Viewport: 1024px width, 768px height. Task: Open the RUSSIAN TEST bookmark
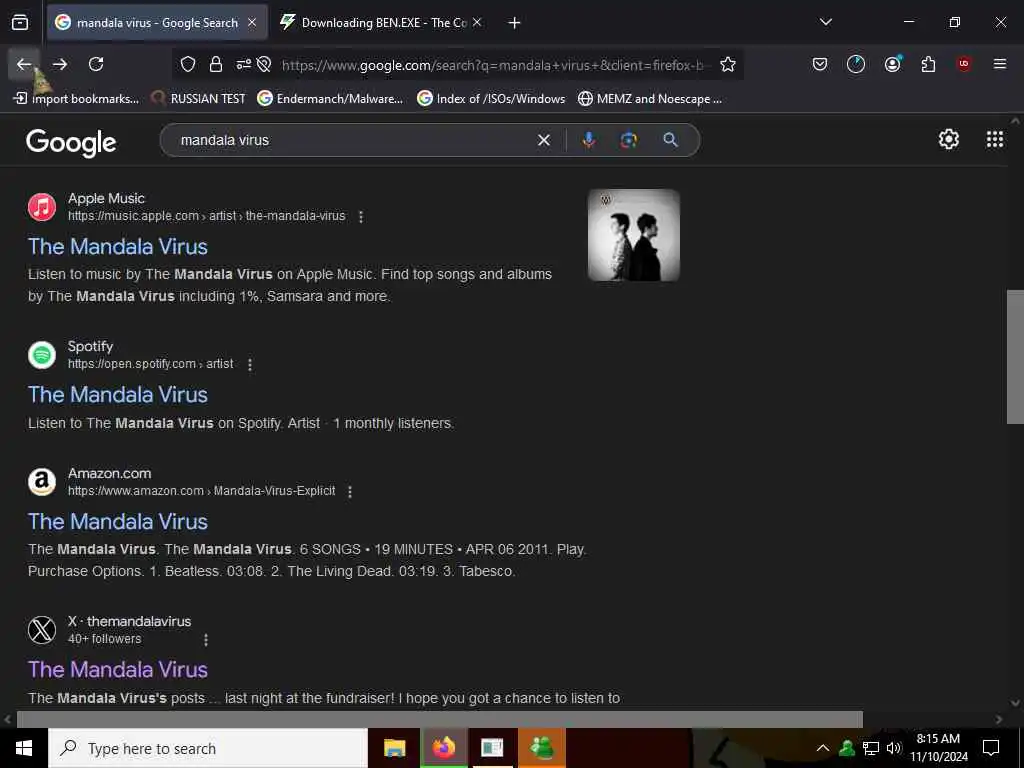[x=198, y=99]
